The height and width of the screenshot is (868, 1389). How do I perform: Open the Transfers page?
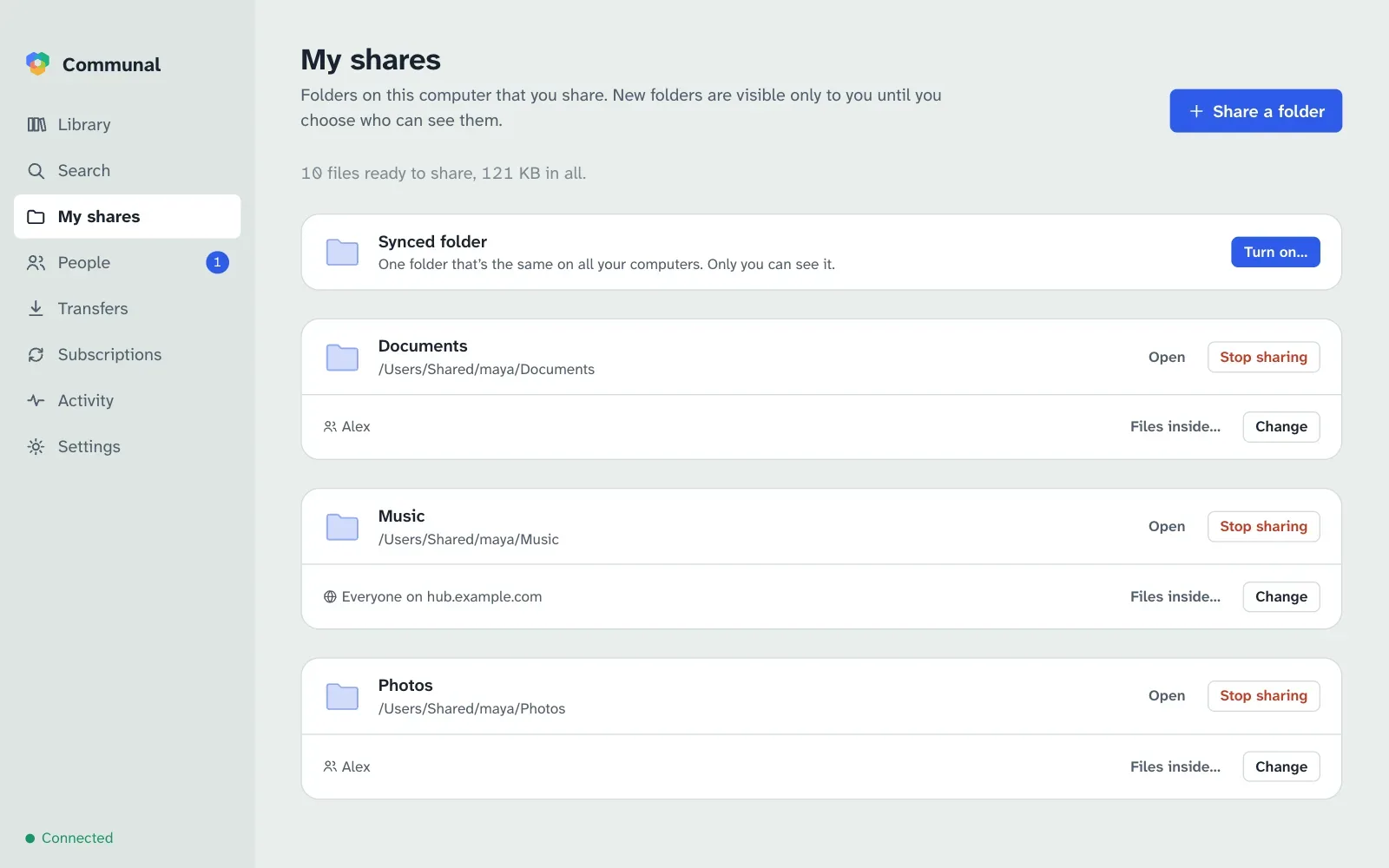[127, 308]
